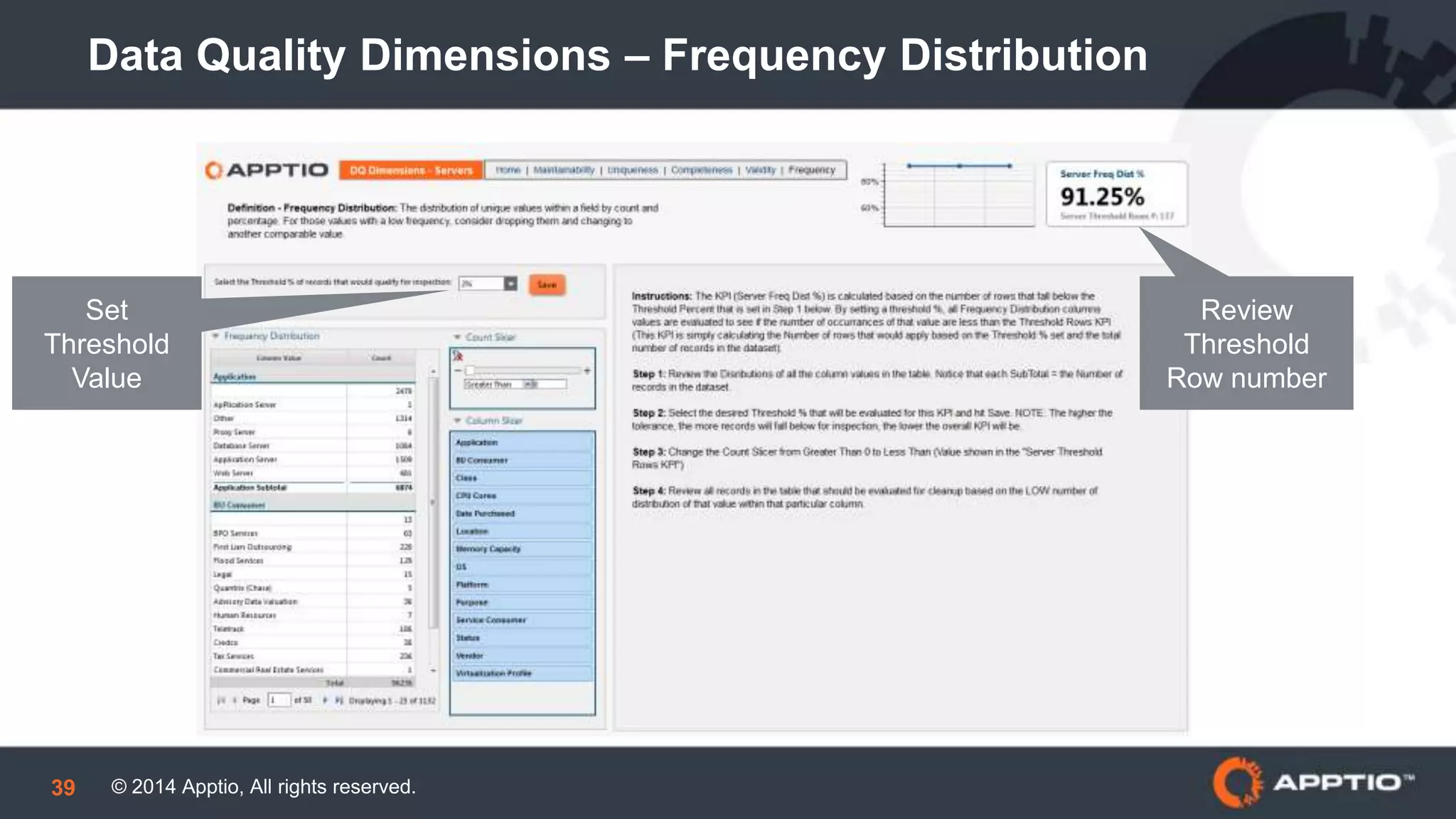
Task: Select BU Consumer in Column Slicer
Action: 523,460
